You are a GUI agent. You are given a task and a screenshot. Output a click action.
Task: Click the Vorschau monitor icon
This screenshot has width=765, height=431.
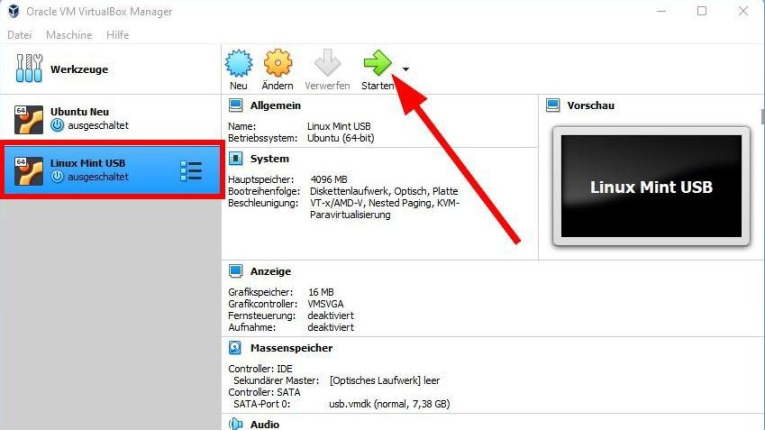tap(553, 105)
